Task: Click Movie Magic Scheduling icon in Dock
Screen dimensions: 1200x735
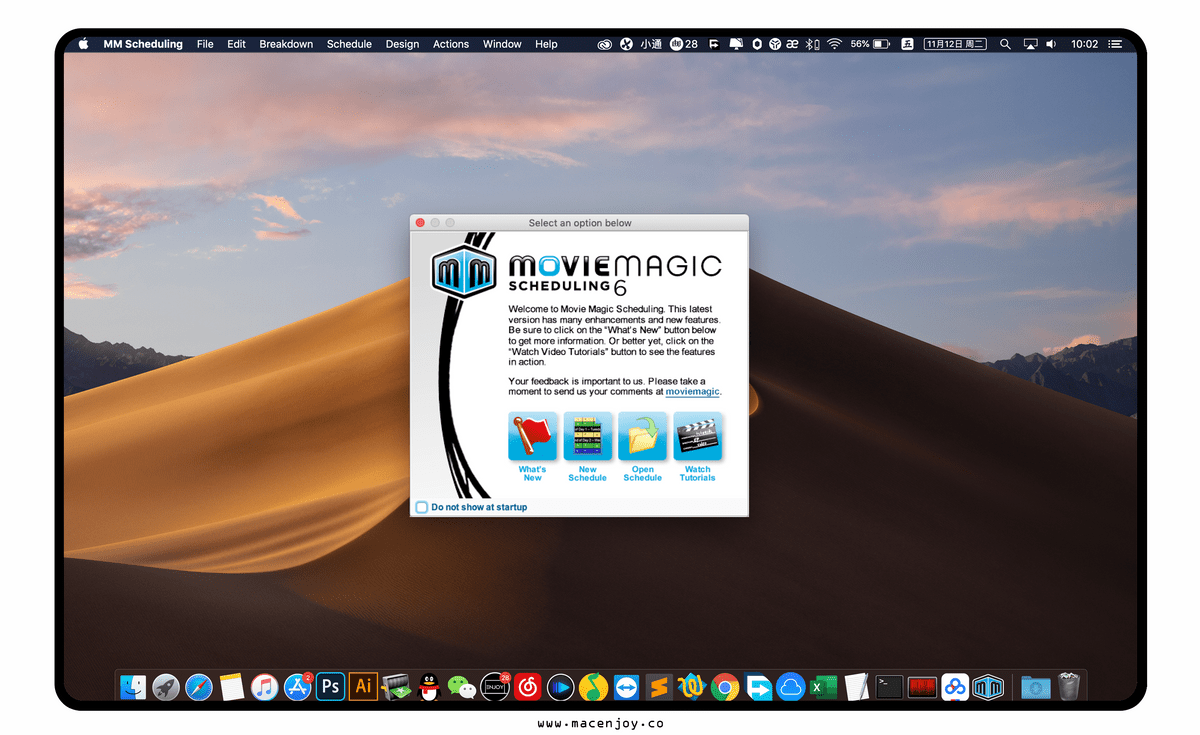Action: coord(988,686)
